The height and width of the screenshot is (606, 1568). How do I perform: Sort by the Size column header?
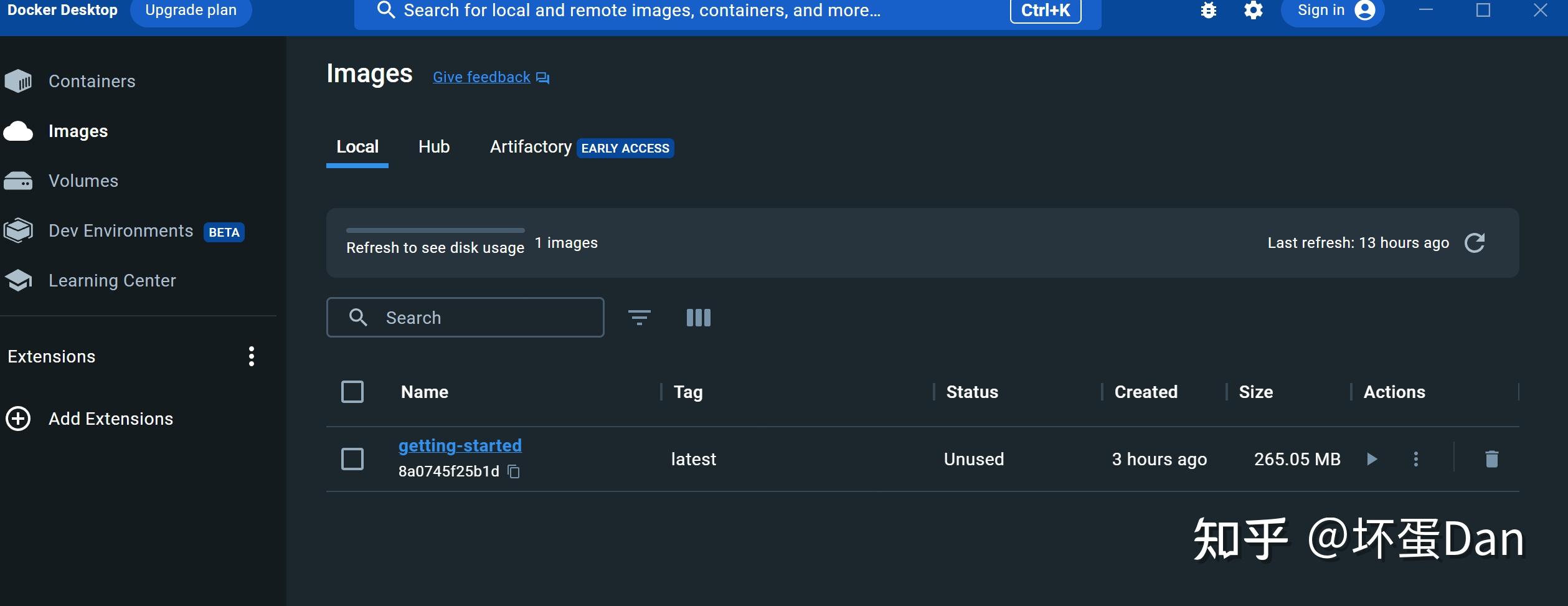pos(1256,392)
